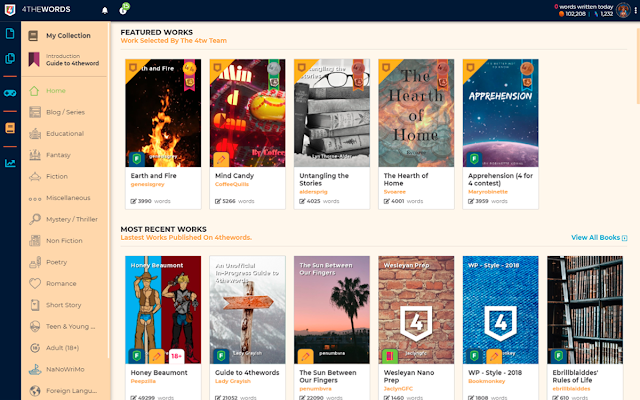Open author Maryrobinette's profile link
Screen dimensions: 640x400
[x=488, y=192]
